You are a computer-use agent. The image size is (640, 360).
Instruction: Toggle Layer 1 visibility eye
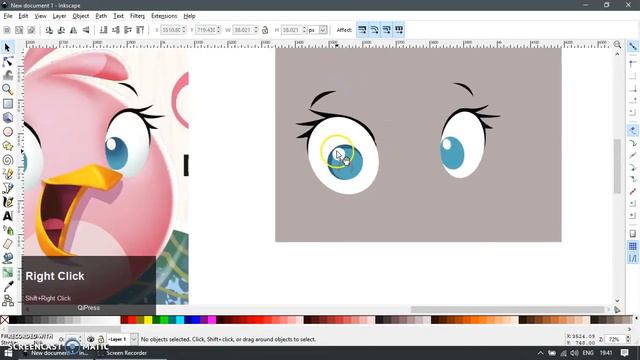pyautogui.click(x=91, y=339)
